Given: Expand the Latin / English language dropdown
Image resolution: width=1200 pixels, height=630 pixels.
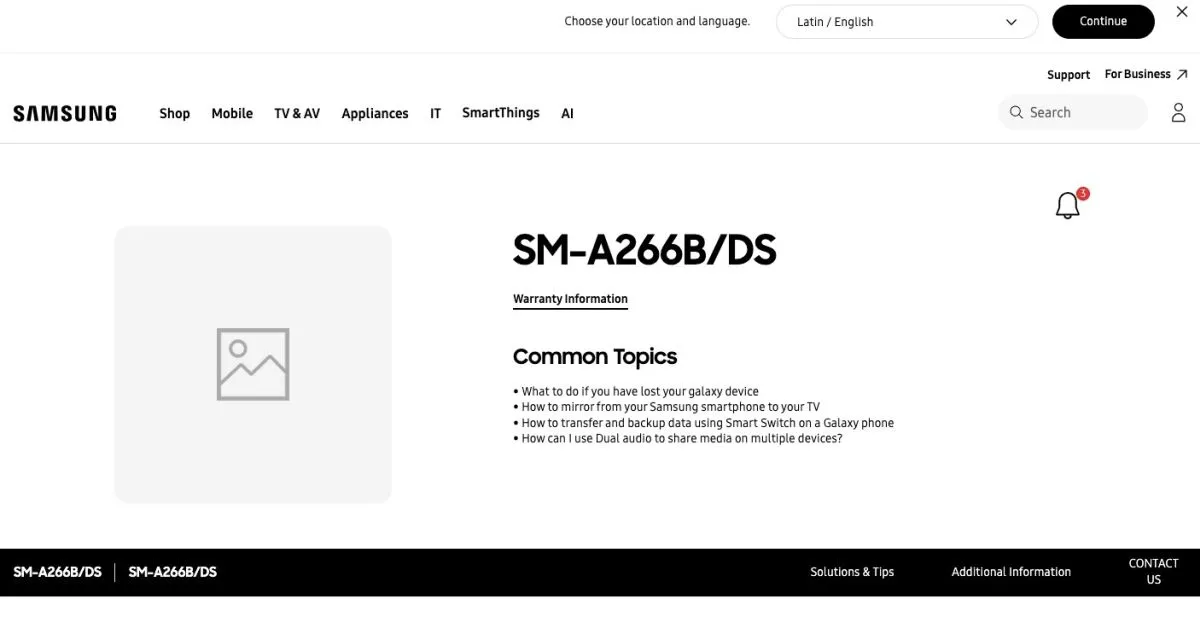Looking at the screenshot, I should 906,22.
